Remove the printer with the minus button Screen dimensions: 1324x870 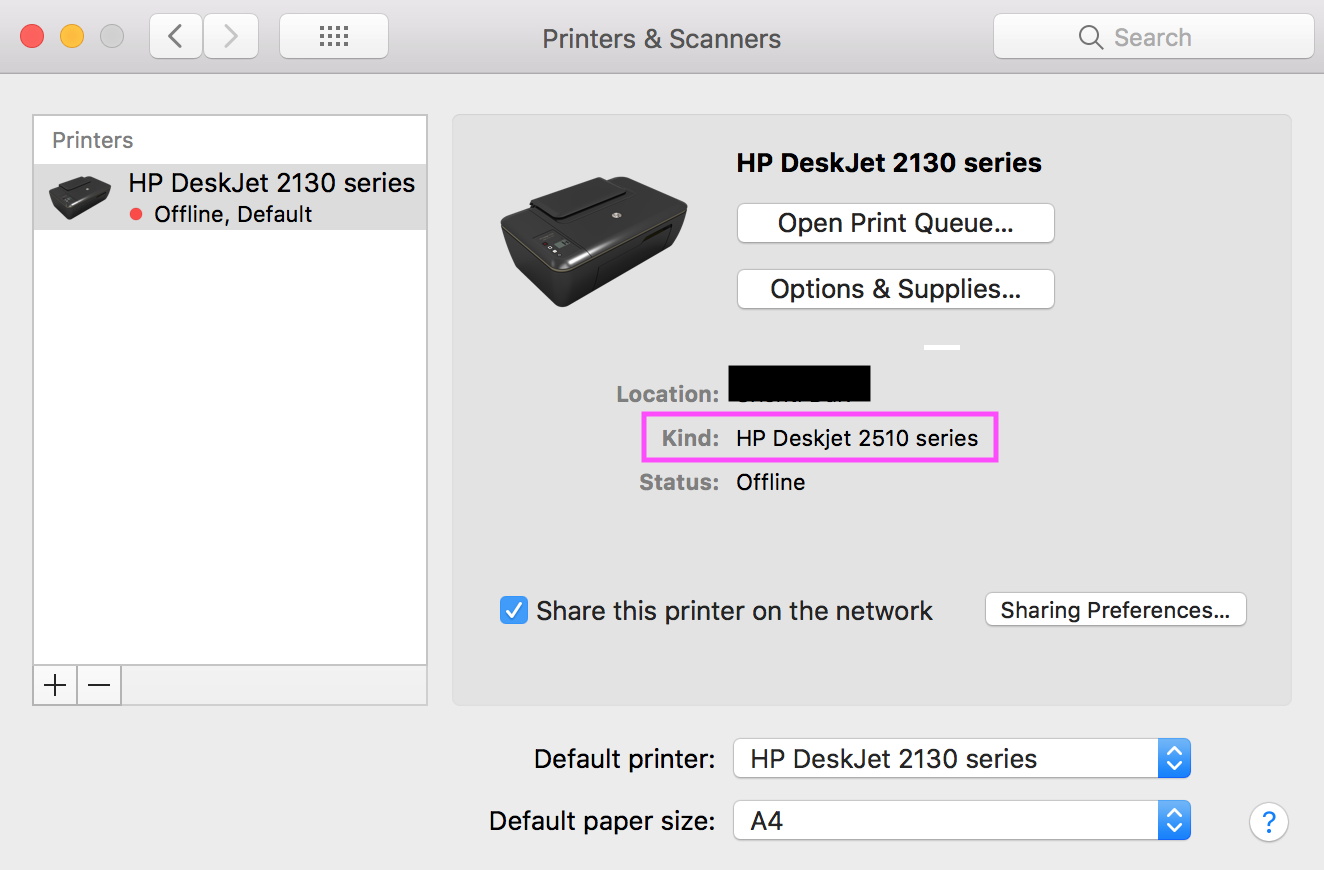click(99, 685)
